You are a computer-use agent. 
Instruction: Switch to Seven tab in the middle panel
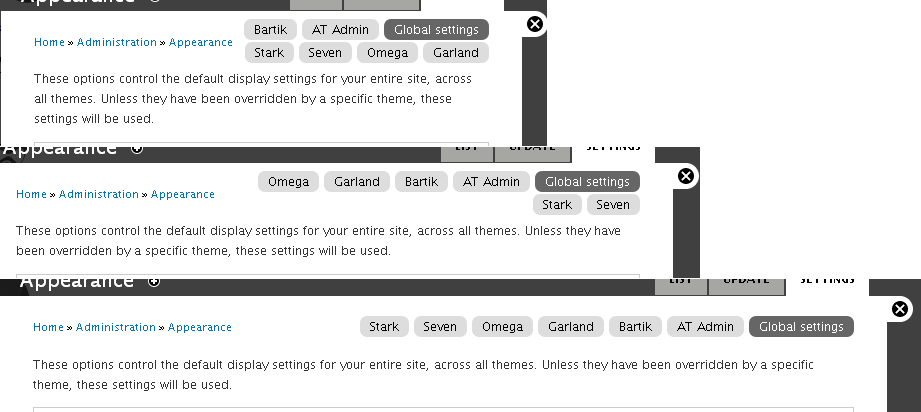[613, 205]
